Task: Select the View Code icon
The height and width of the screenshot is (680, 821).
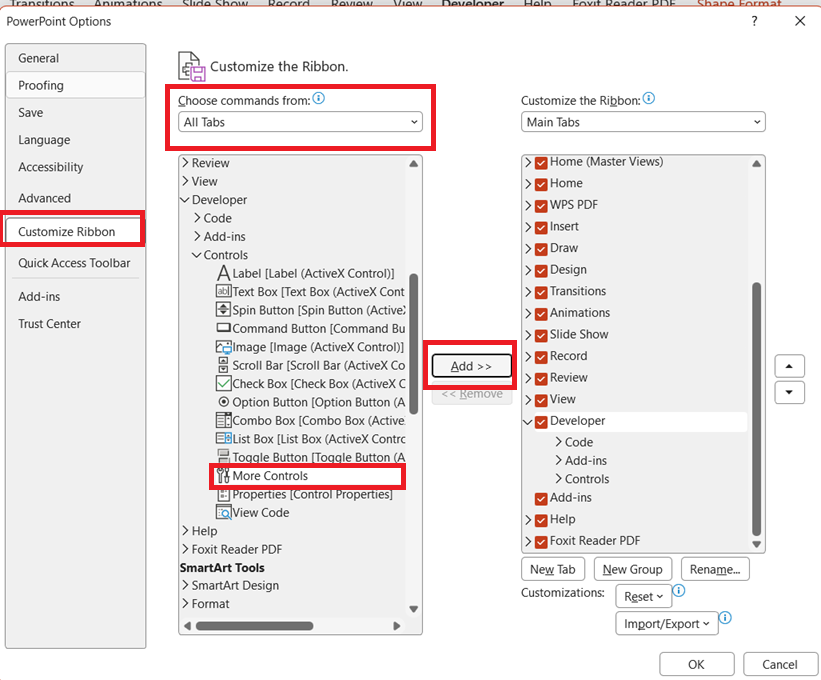Action: pos(224,512)
